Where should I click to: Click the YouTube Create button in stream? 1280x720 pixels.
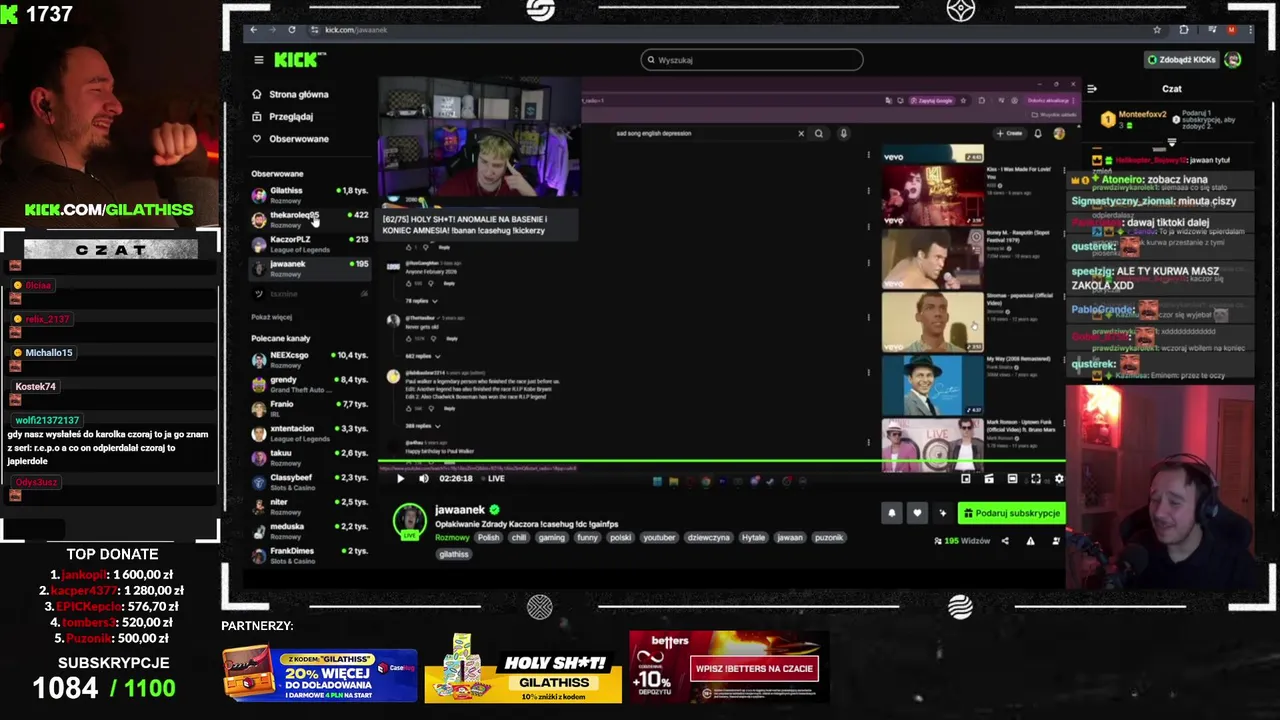[1009, 133]
